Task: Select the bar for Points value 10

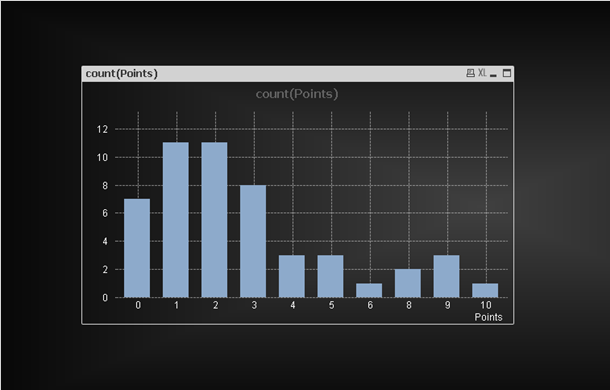Action: click(x=485, y=290)
